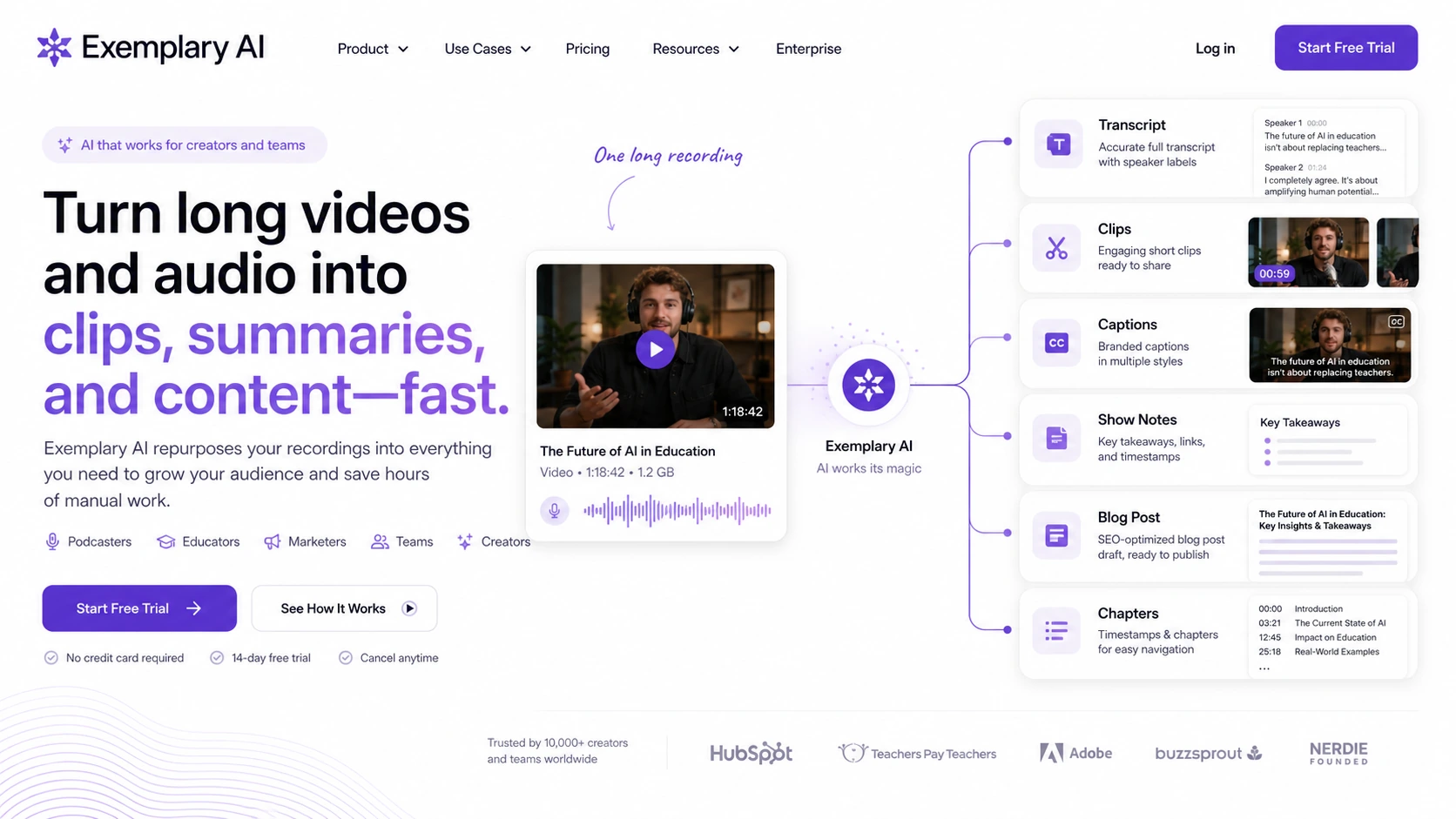Click the Buzzsprout logo
The height and width of the screenshot is (819, 1456).
click(x=1208, y=753)
